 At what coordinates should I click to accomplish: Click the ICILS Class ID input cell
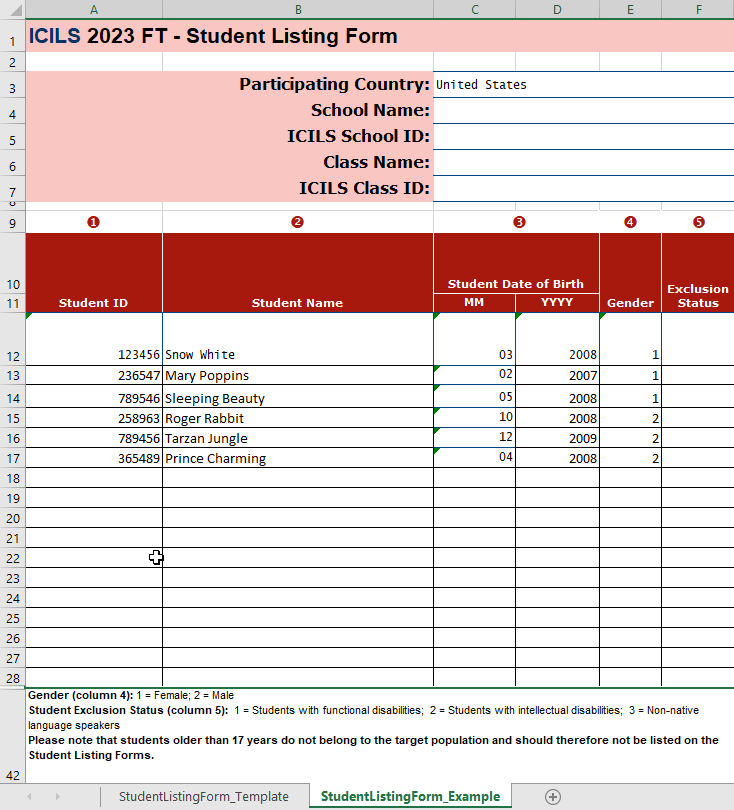tap(583, 188)
